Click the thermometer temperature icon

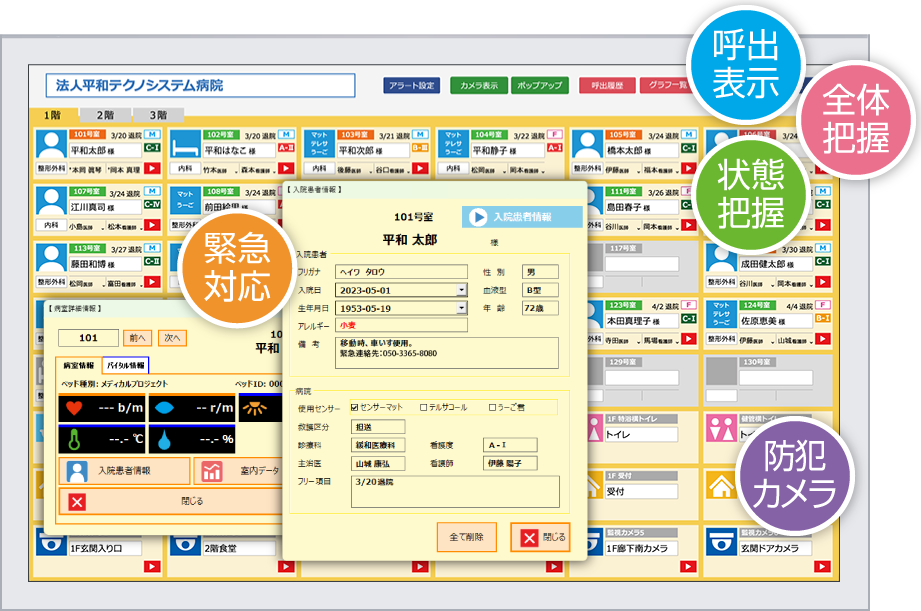[75, 438]
